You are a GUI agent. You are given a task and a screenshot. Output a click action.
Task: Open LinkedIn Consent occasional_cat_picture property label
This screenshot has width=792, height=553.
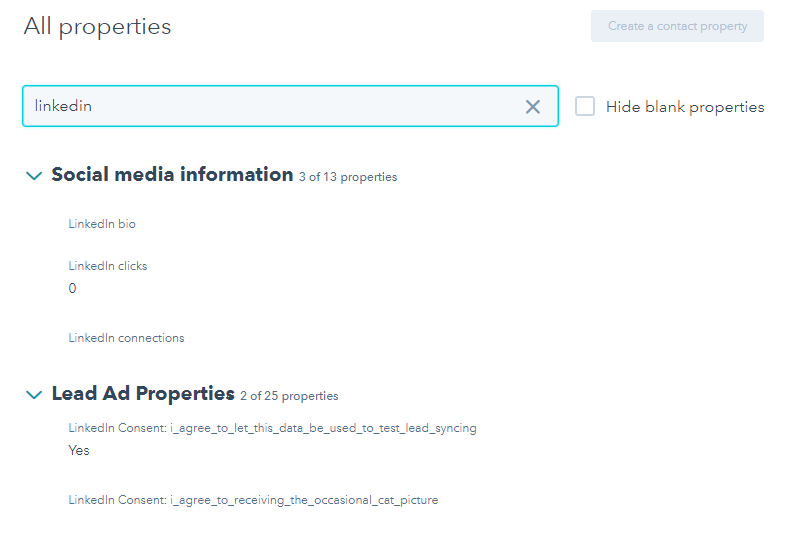point(253,500)
